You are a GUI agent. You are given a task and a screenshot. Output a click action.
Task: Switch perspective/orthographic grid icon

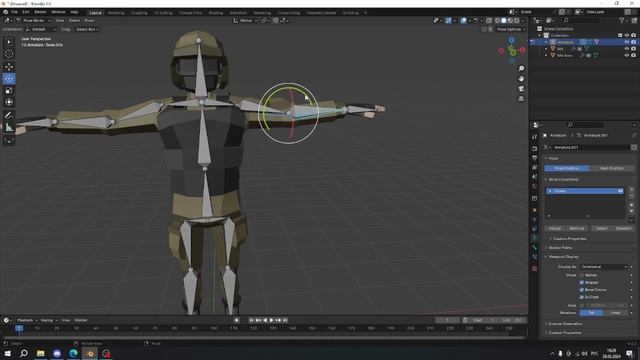[x=521, y=99]
